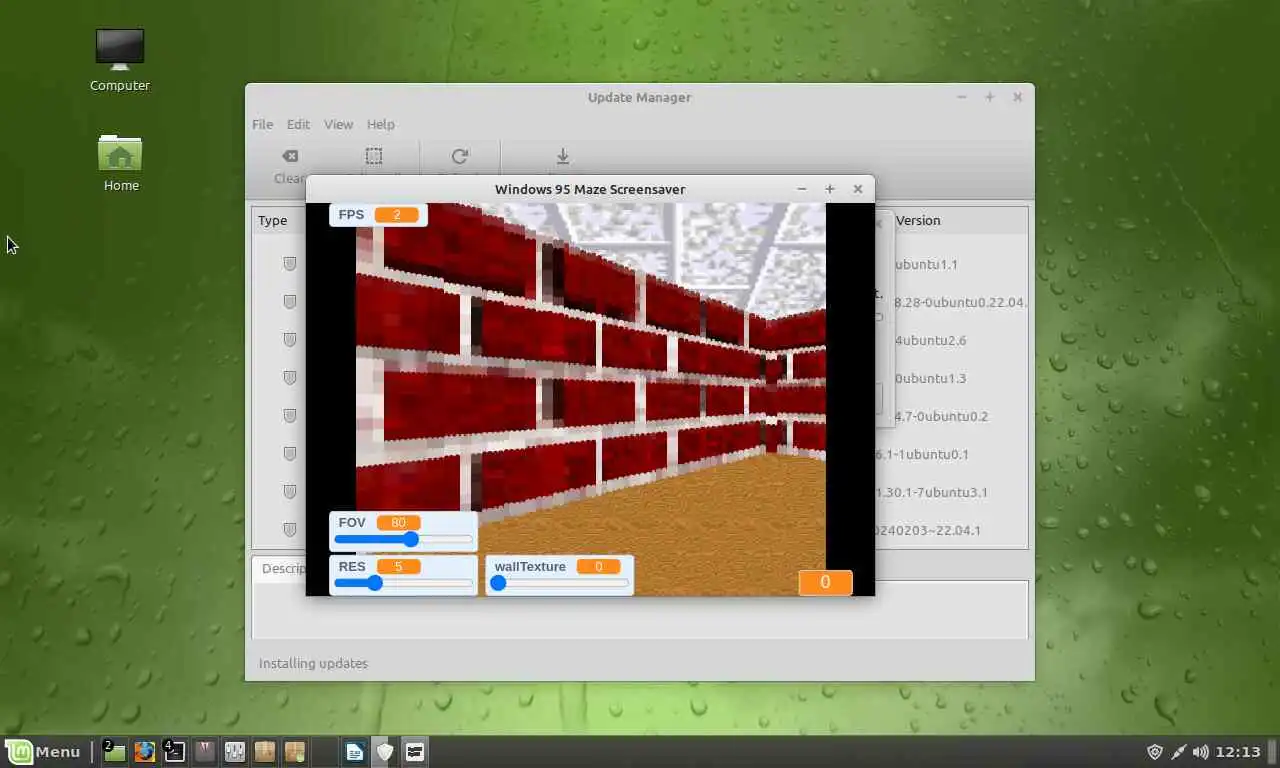Click the shield icon in the 0240203~22.04.1 row

tap(290, 530)
